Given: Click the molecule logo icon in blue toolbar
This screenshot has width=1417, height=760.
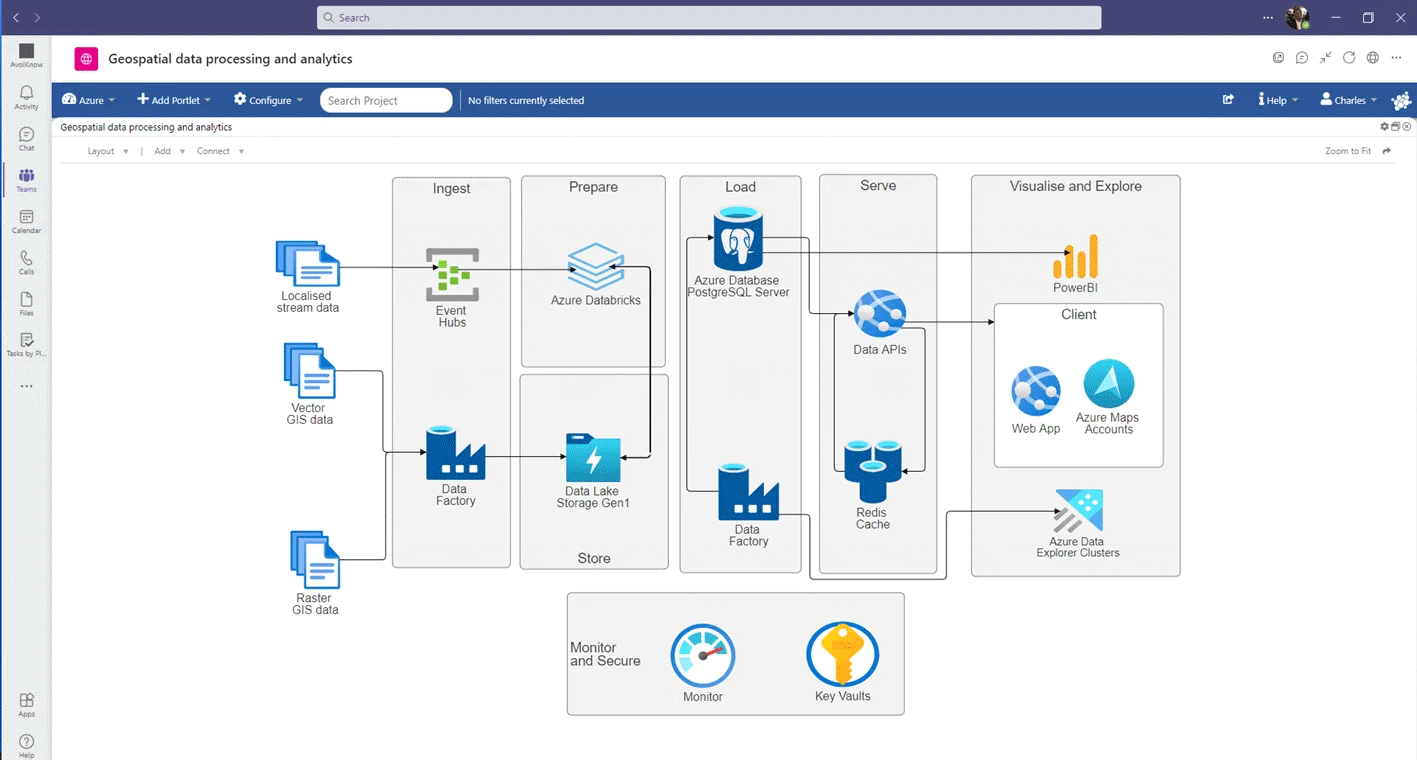Looking at the screenshot, I should pyautogui.click(x=1401, y=100).
